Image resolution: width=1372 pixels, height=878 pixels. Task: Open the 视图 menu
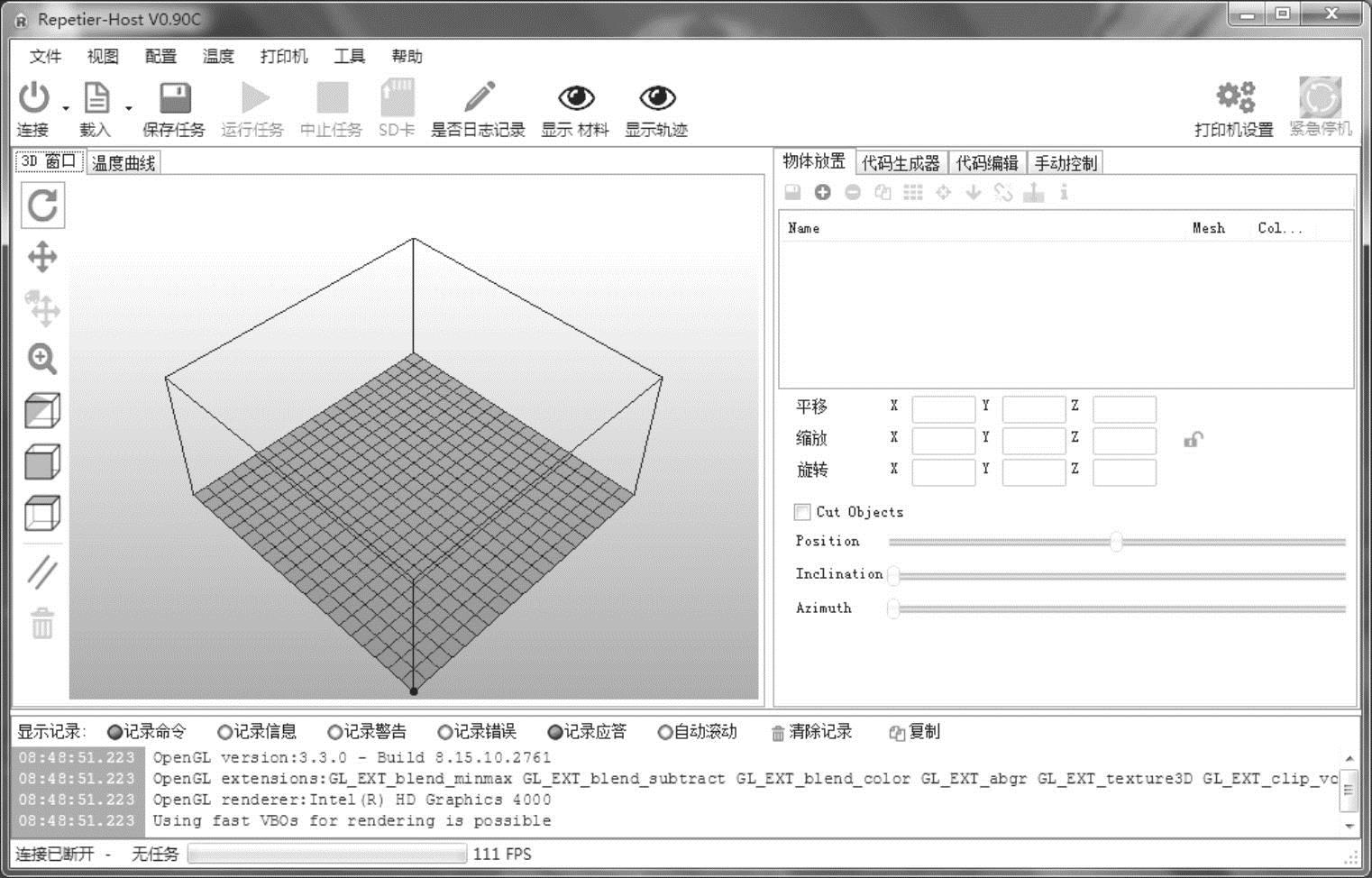pyautogui.click(x=103, y=56)
